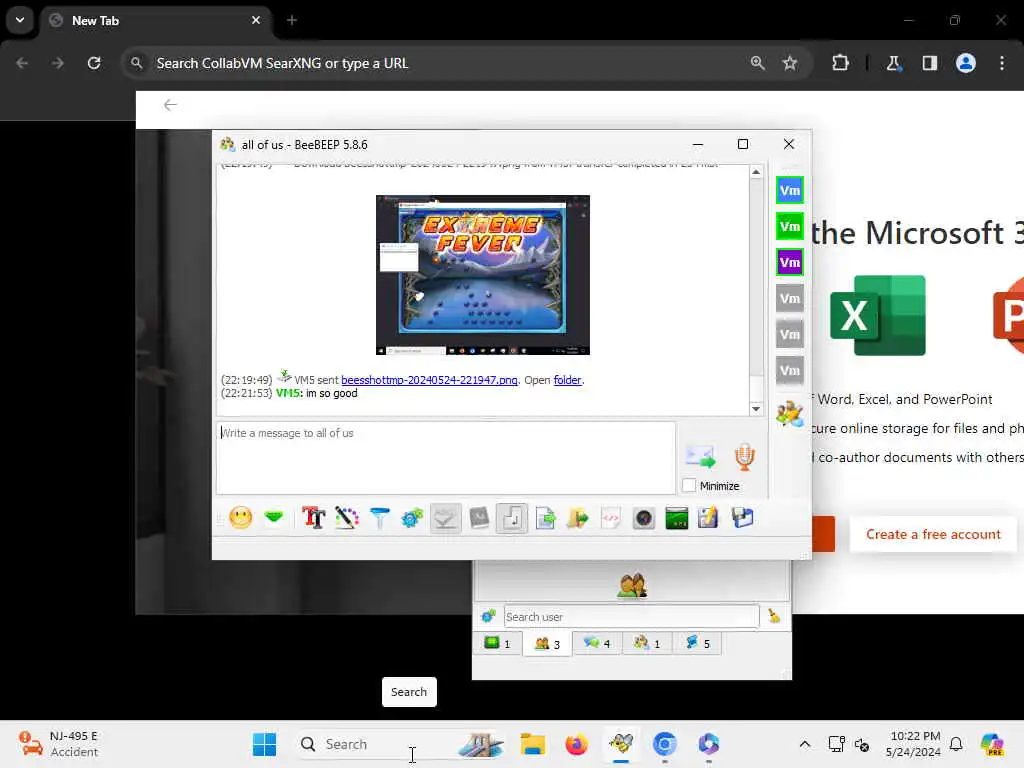Select the green tab labeled 1 in BeeBEEP
This screenshot has height=768, width=1024.
(x=498, y=643)
